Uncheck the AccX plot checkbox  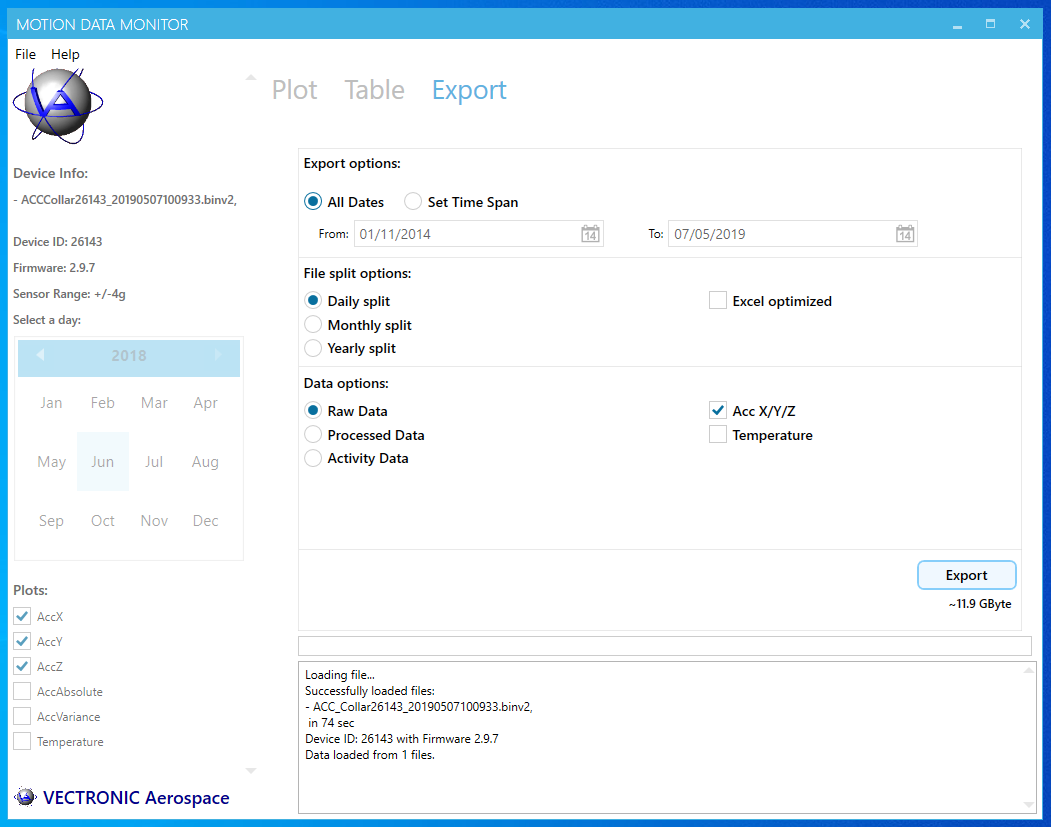(x=22, y=616)
